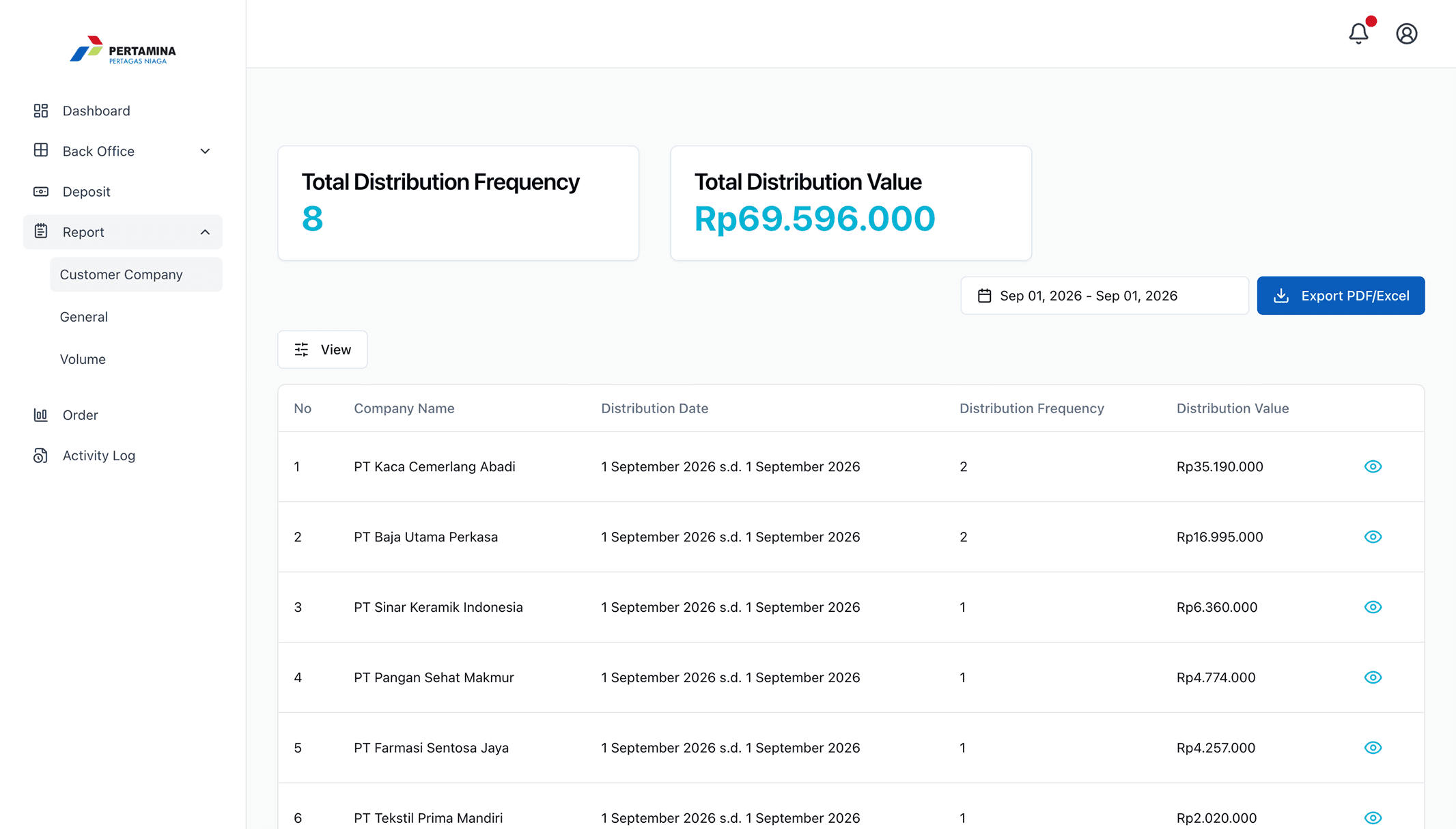Click value Rp4.257.000
This screenshot has height=829, width=1456.
(x=1216, y=748)
